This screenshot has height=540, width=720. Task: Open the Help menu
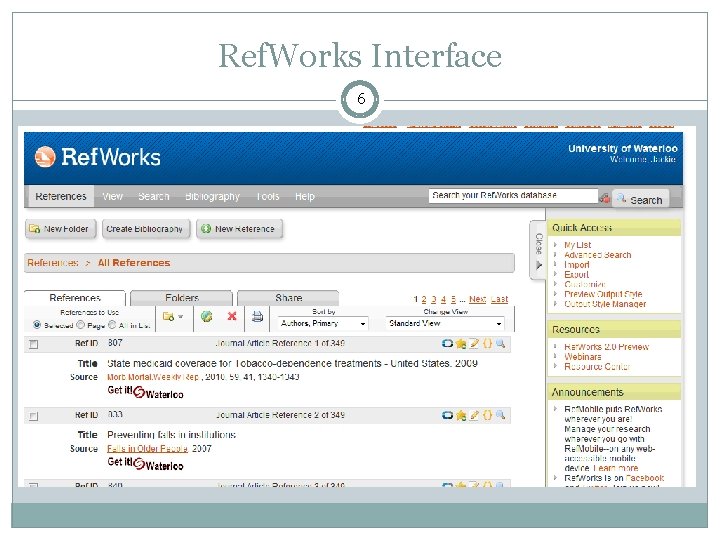tap(305, 197)
